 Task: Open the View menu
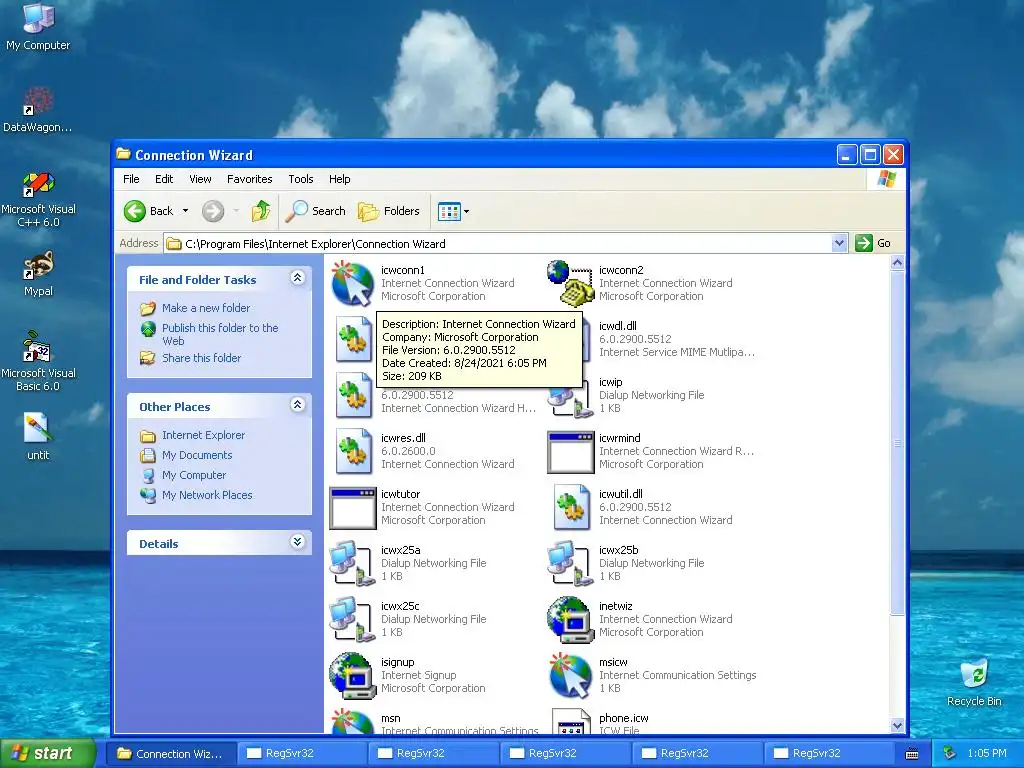point(200,179)
